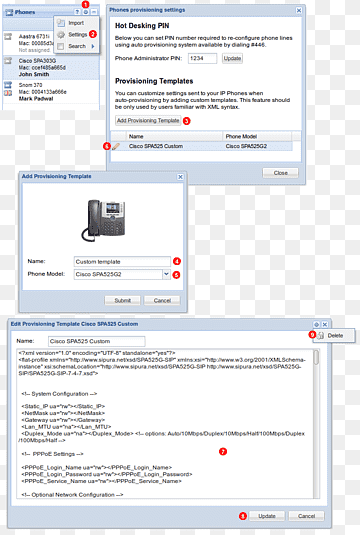Image resolution: width=360 pixels, height=535 pixels.
Task: Click Cancel in Edit Provisioning Template dialog
Action: [x=306, y=516]
